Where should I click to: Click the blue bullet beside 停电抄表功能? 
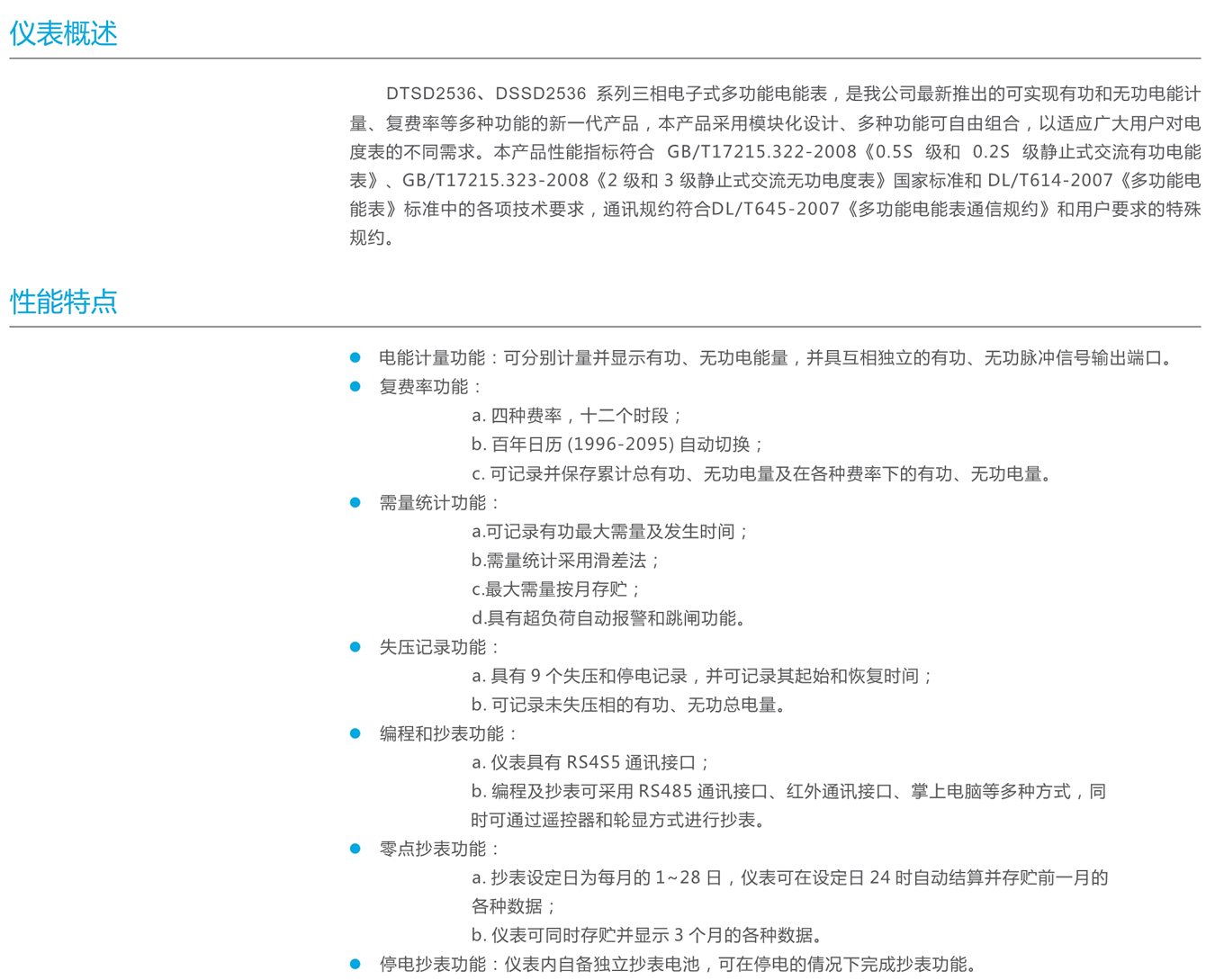tap(355, 965)
